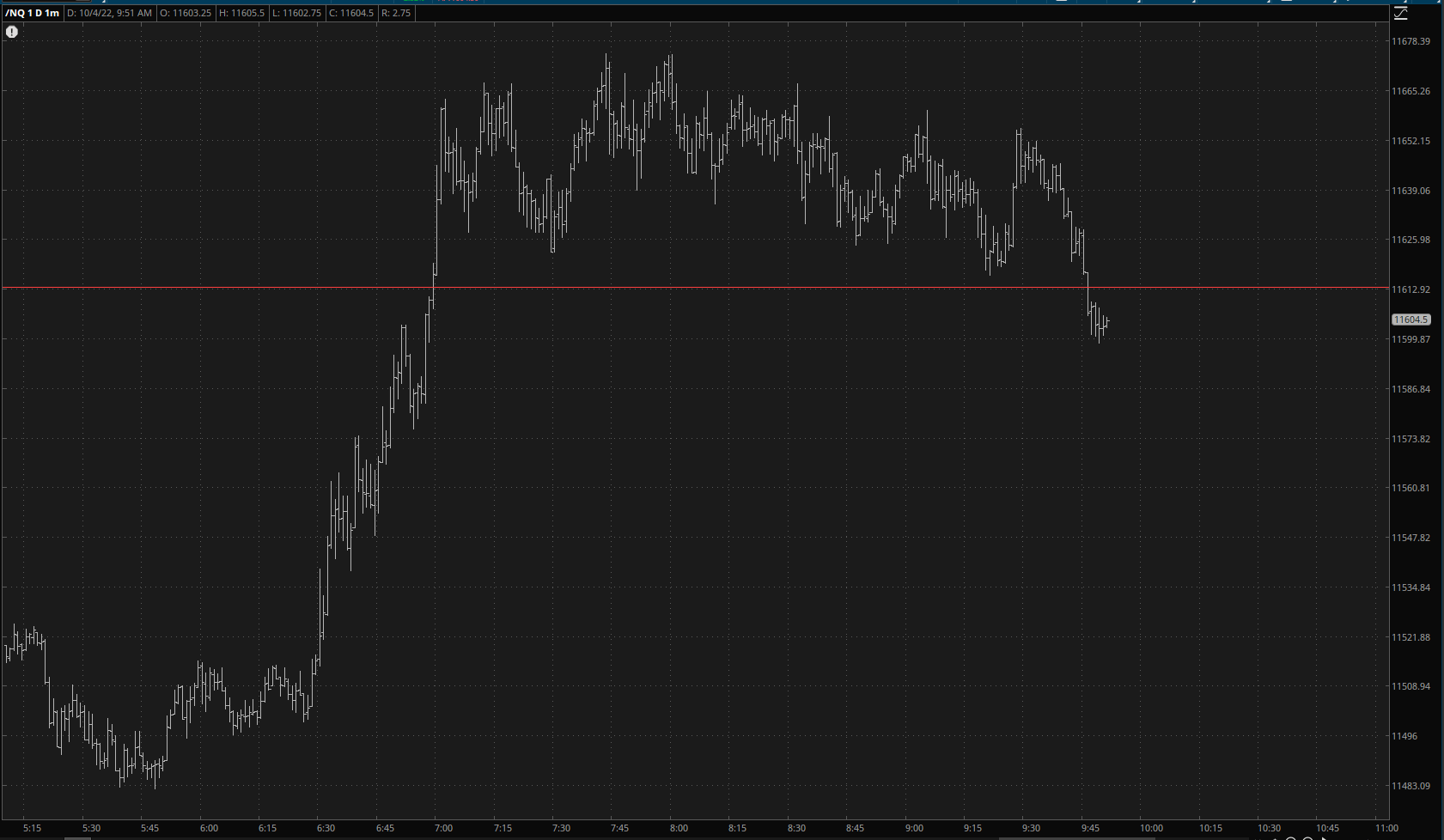Click the 7:00 time axis label
This screenshot has width=1444, height=840.
pyautogui.click(x=443, y=828)
